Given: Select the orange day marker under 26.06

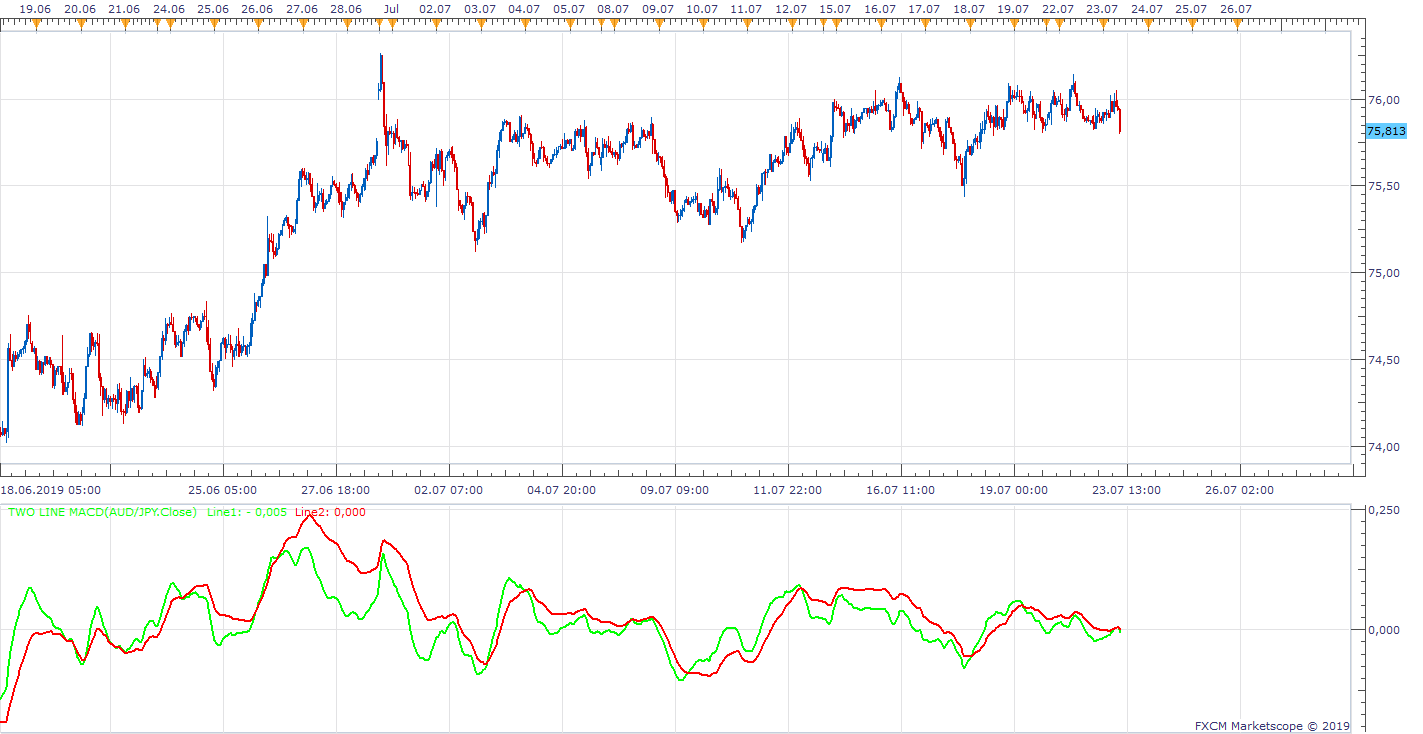Looking at the screenshot, I should 258,25.
